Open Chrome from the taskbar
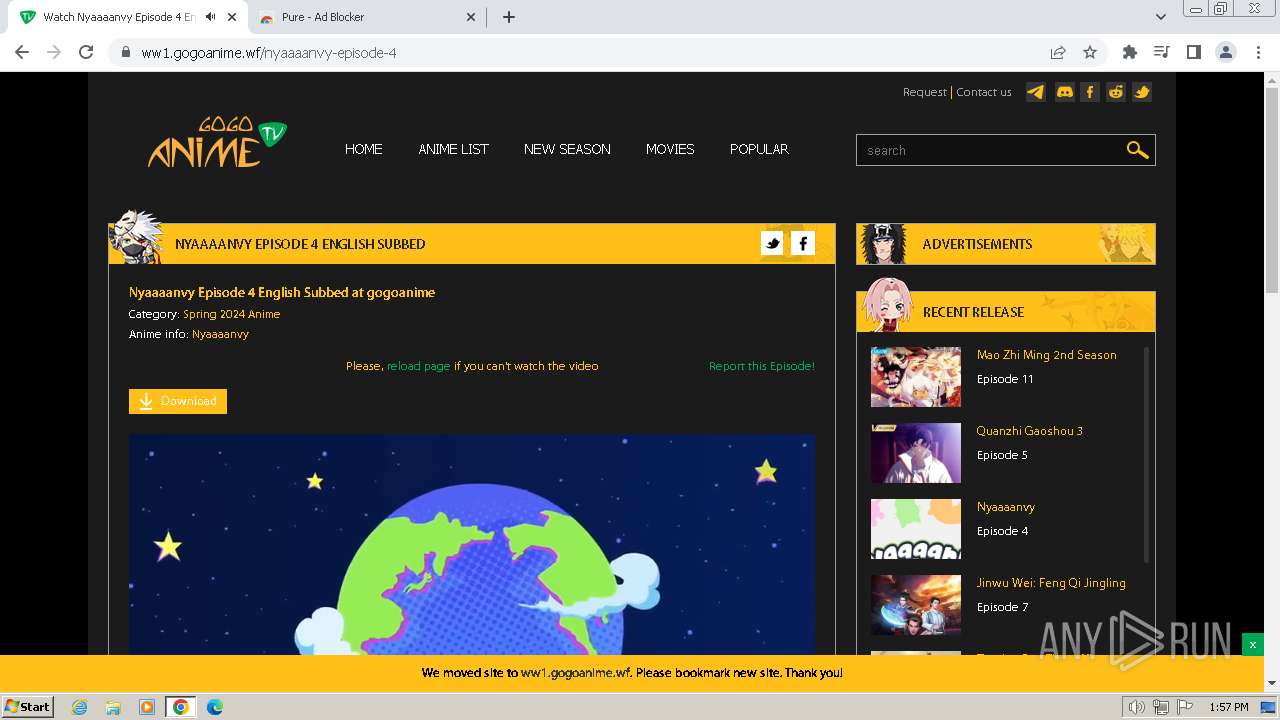 coord(181,707)
